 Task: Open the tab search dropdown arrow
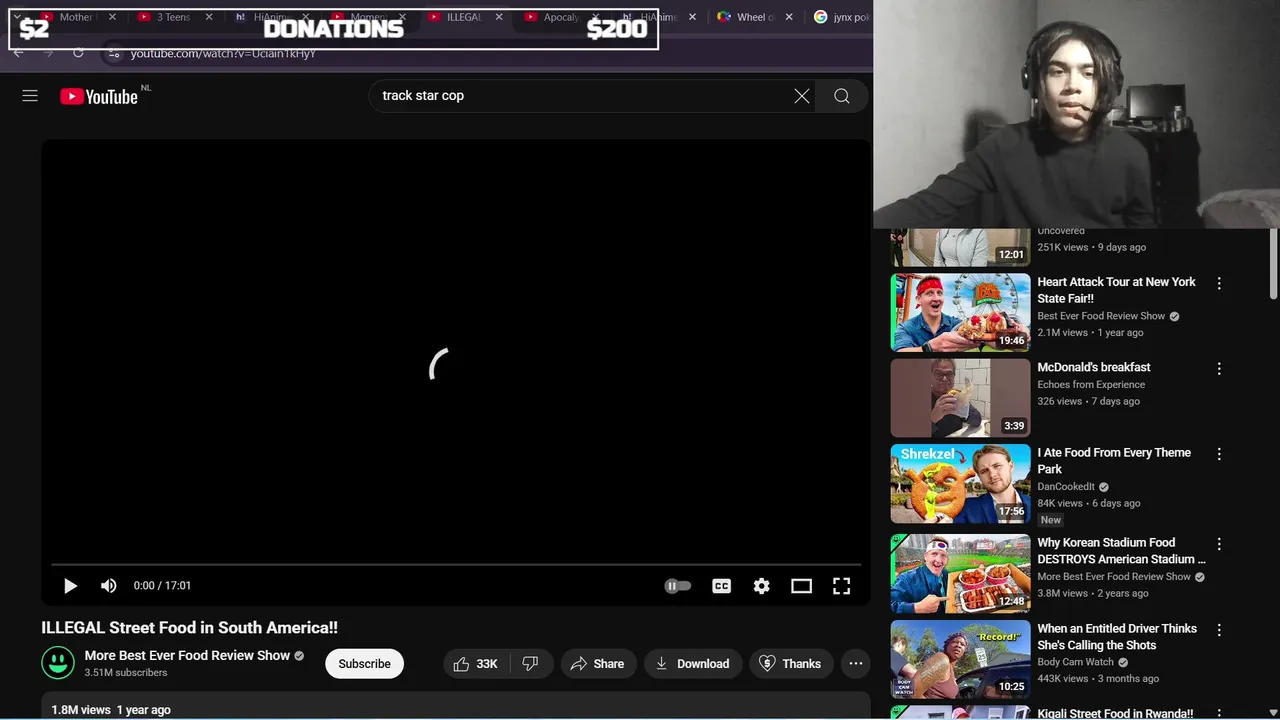click(17, 17)
